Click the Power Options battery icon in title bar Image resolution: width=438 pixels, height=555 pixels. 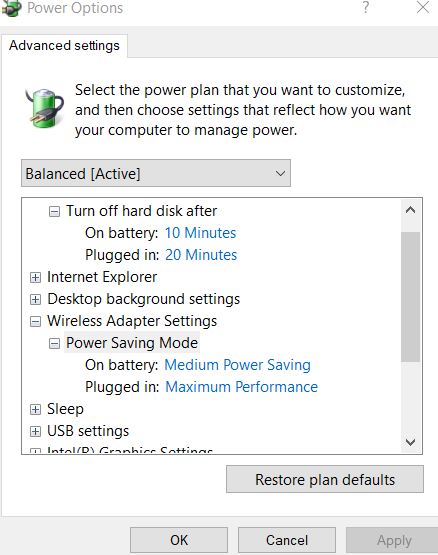click(x=11, y=8)
